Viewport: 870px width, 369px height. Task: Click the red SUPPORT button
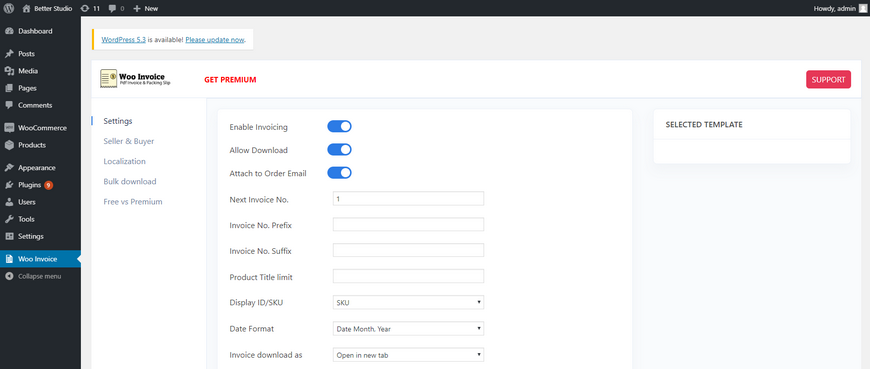click(828, 79)
